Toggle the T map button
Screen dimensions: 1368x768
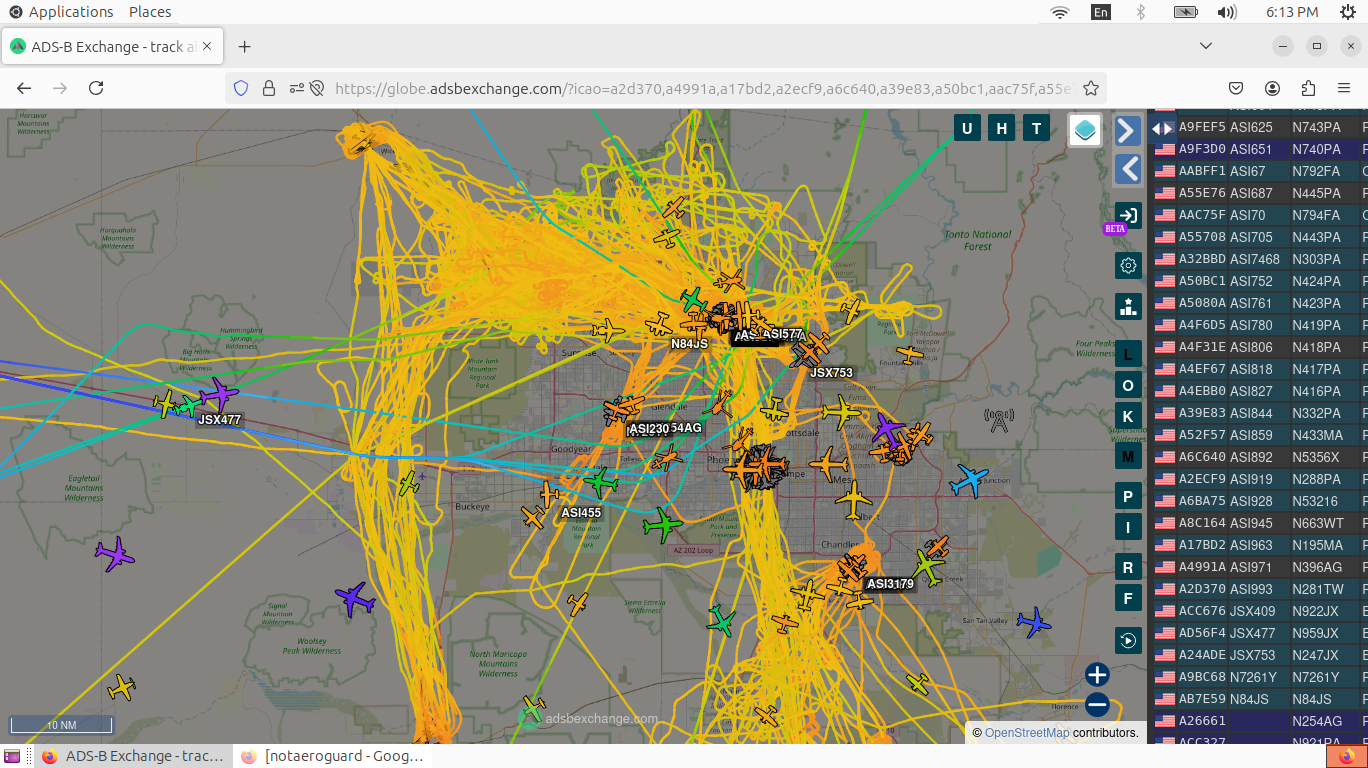(x=1037, y=128)
